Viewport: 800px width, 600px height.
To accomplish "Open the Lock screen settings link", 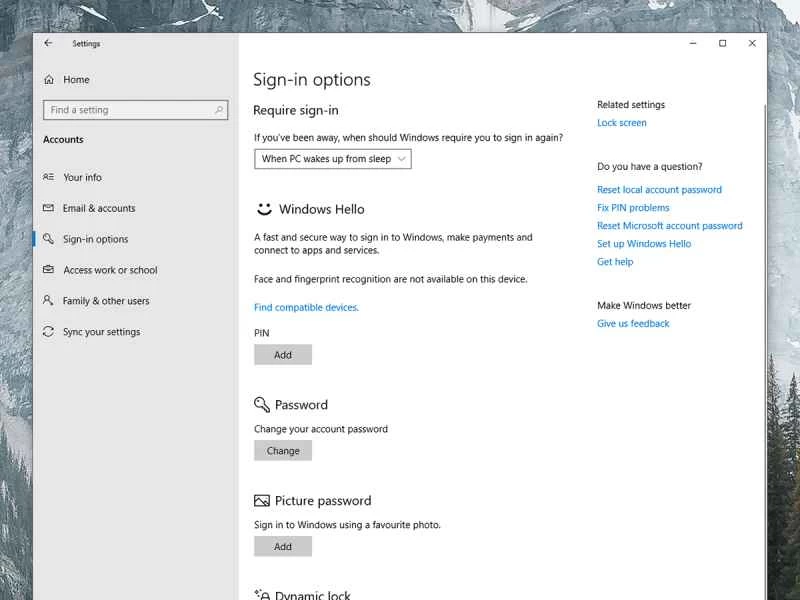I will coord(621,122).
